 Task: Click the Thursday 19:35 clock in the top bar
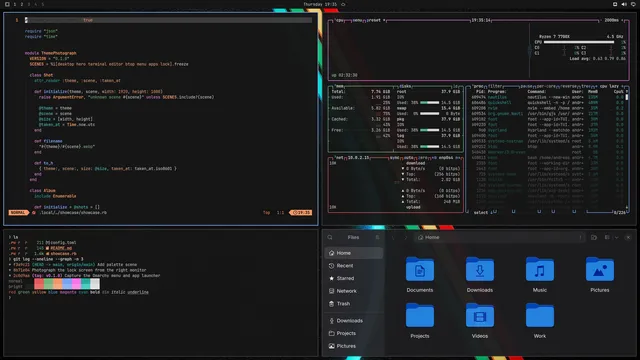320,4
